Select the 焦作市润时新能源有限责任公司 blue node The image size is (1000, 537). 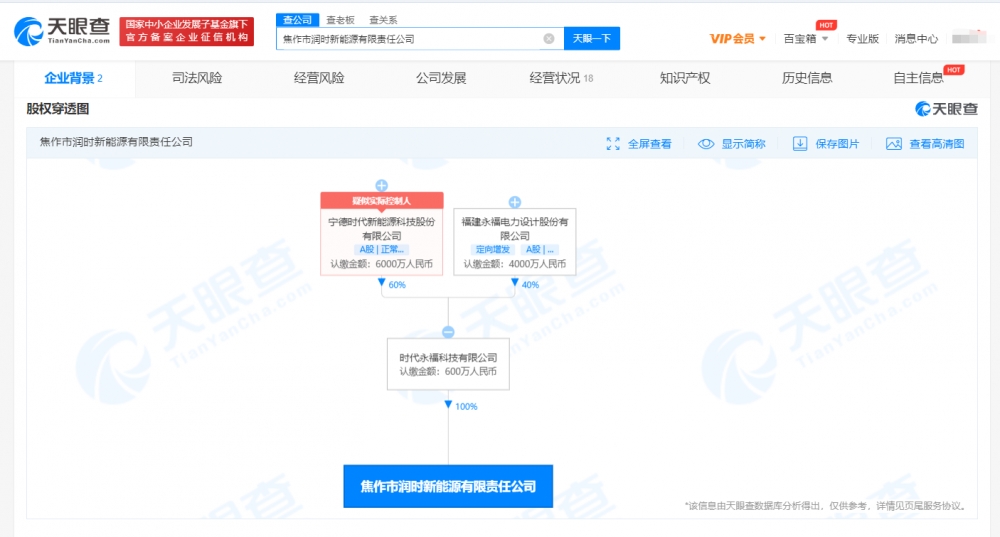[x=448, y=486]
